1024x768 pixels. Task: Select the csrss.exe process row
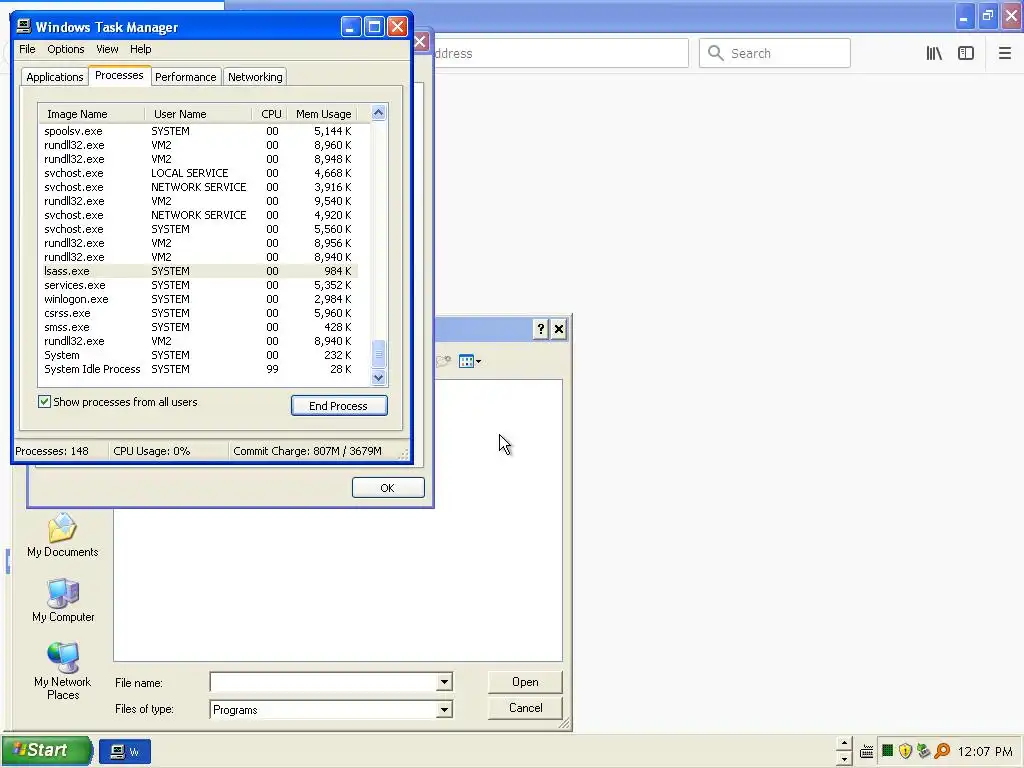(199, 313)
